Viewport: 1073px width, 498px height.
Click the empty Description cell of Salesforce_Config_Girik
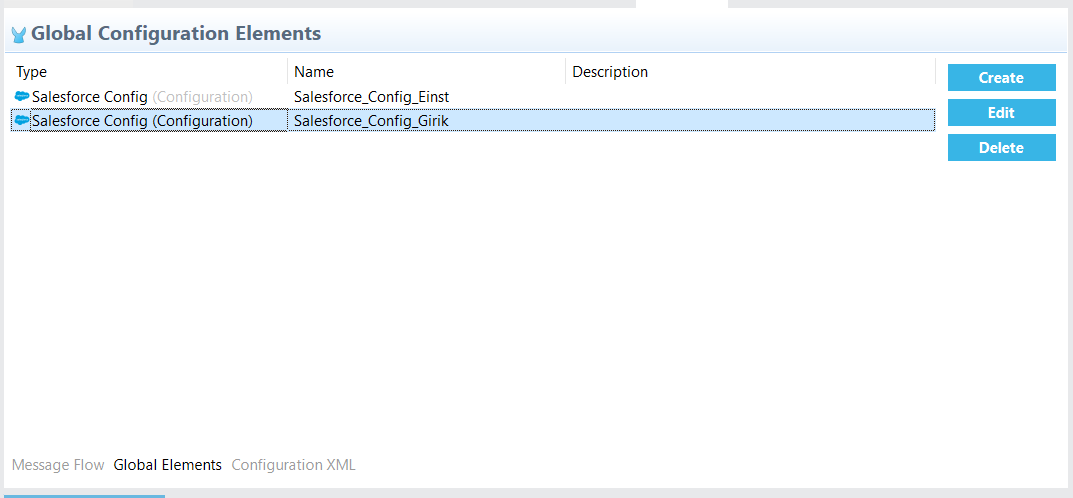click(750, 120)
